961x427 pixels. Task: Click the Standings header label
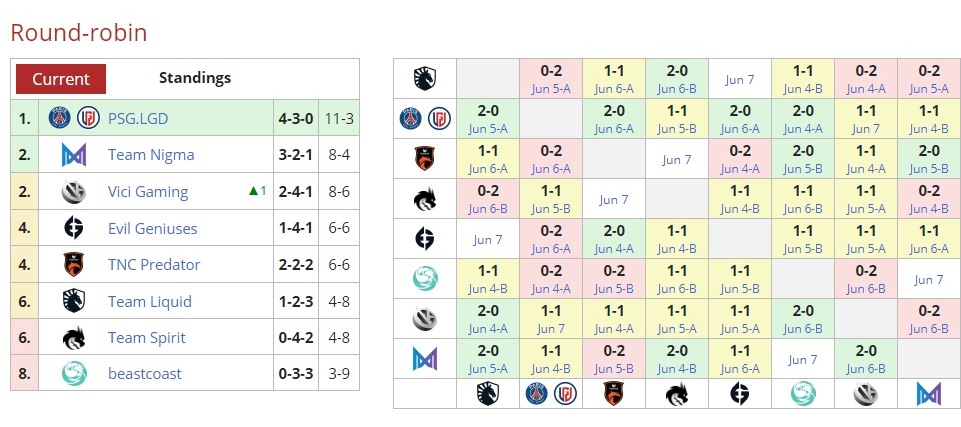click(195, 77)
